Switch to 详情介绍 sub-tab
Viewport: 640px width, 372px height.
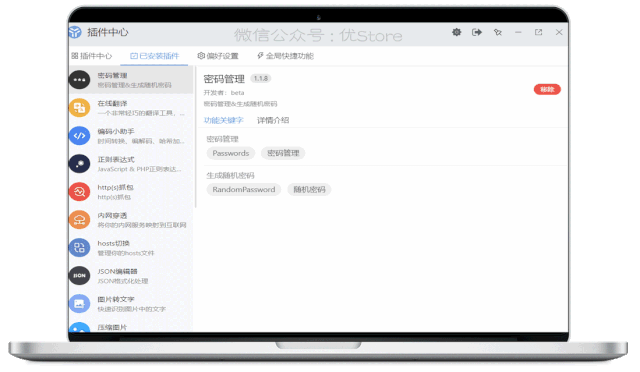click(x=273, y=120)
